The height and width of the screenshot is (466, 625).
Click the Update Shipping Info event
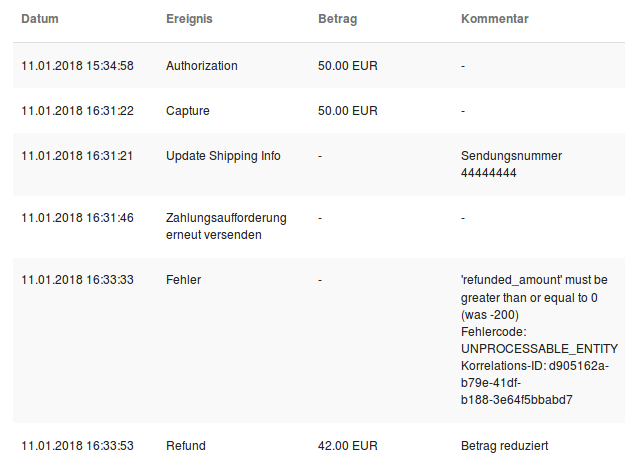[x=223, y=155]
